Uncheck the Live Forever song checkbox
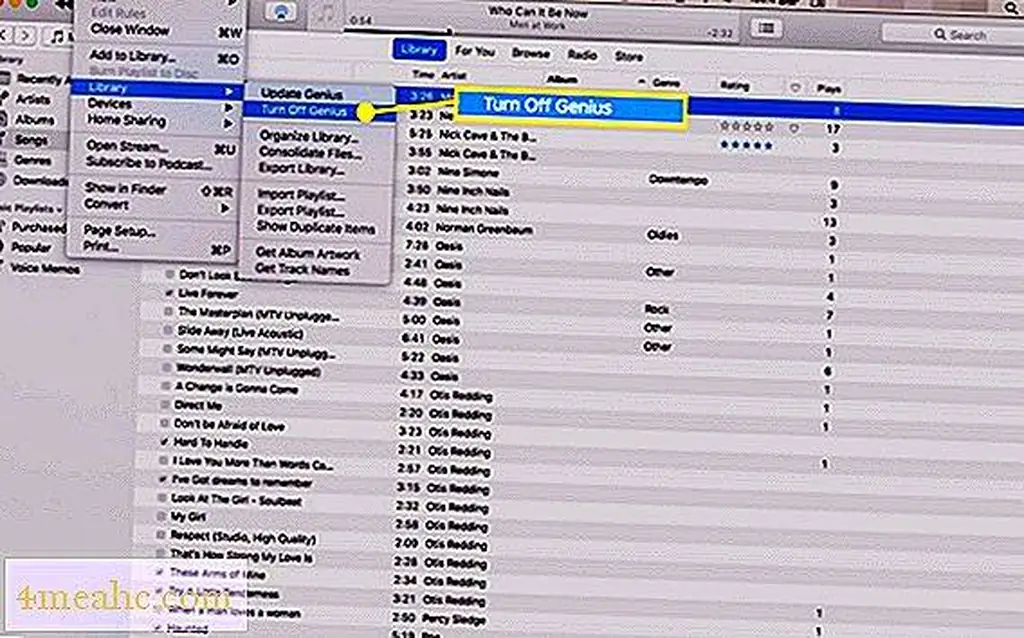The height and width of the screenshot is (638, 1024). (169, 294)
